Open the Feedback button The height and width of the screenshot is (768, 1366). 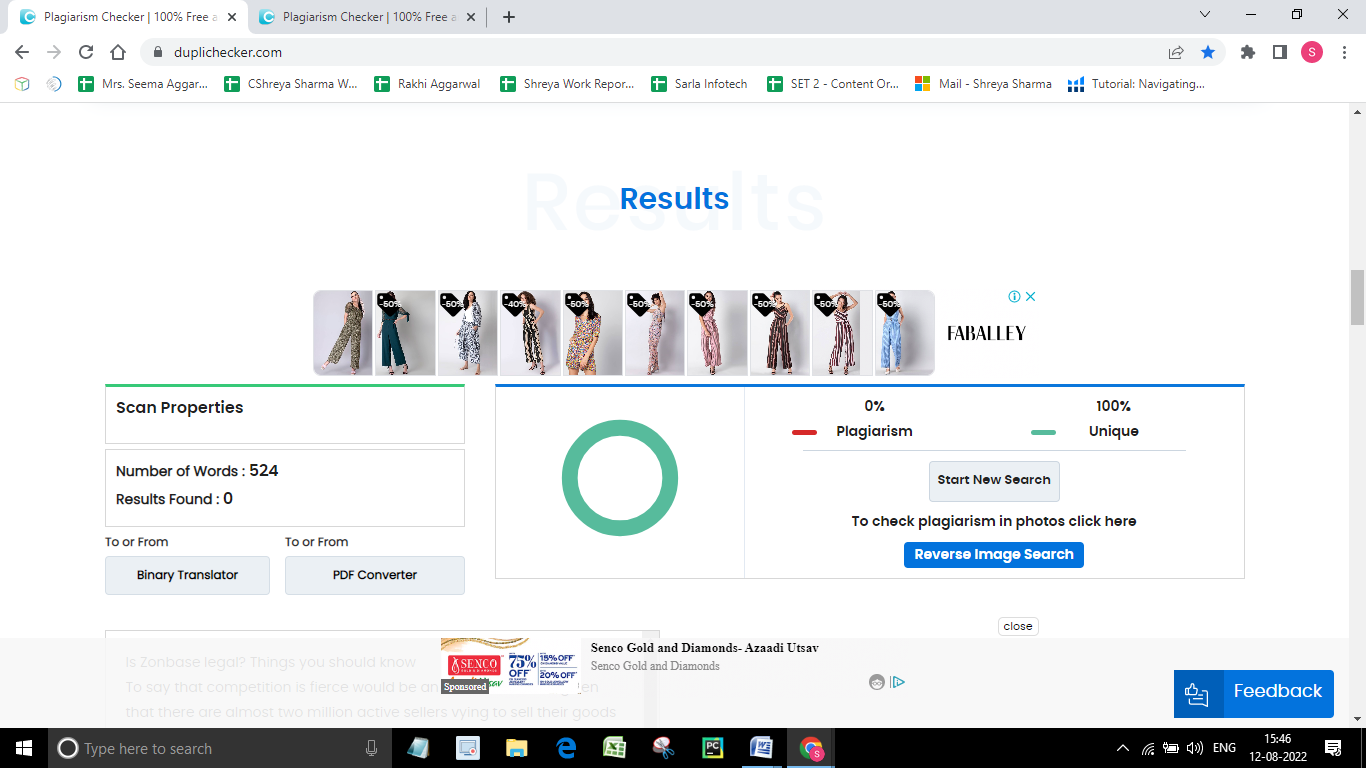point(1254,693)
